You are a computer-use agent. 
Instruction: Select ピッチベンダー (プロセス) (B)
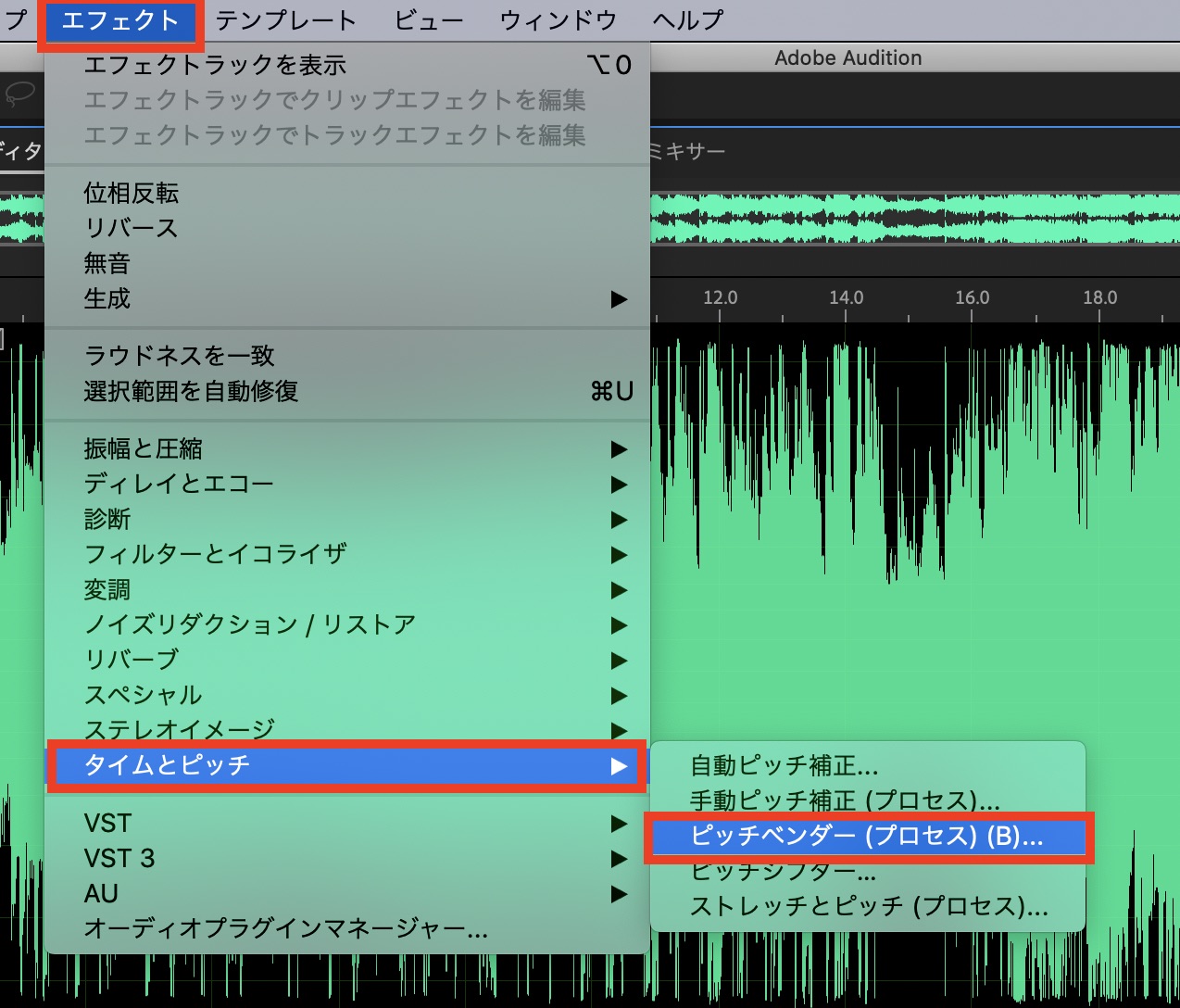868,837
